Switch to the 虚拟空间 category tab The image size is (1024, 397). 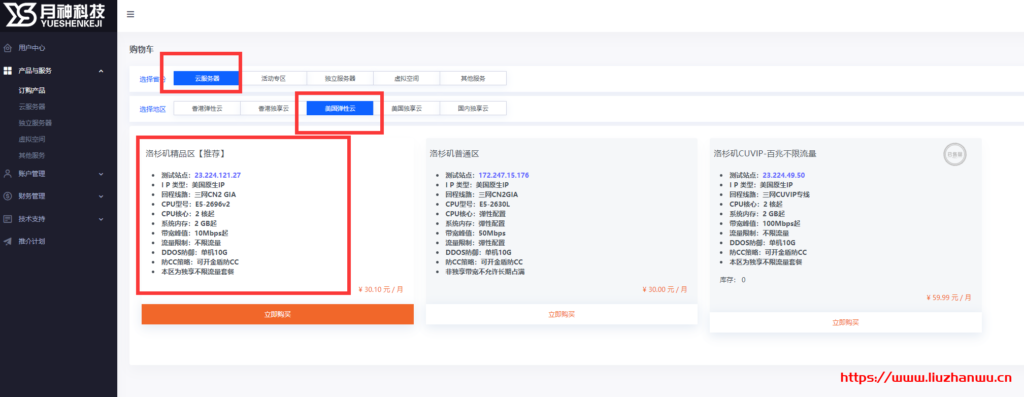coord(407,78)
